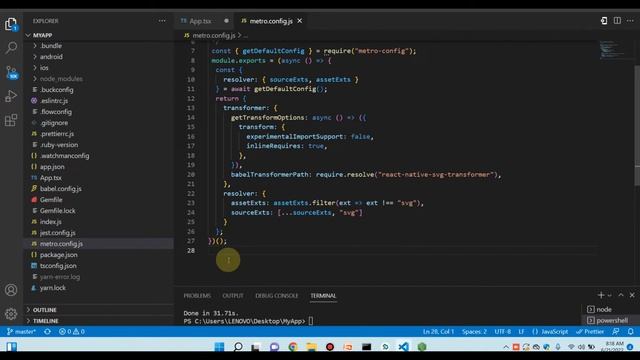The image size is (640, 360).
Task: Expand the OUTLINE section
Action: pos(44,310)
